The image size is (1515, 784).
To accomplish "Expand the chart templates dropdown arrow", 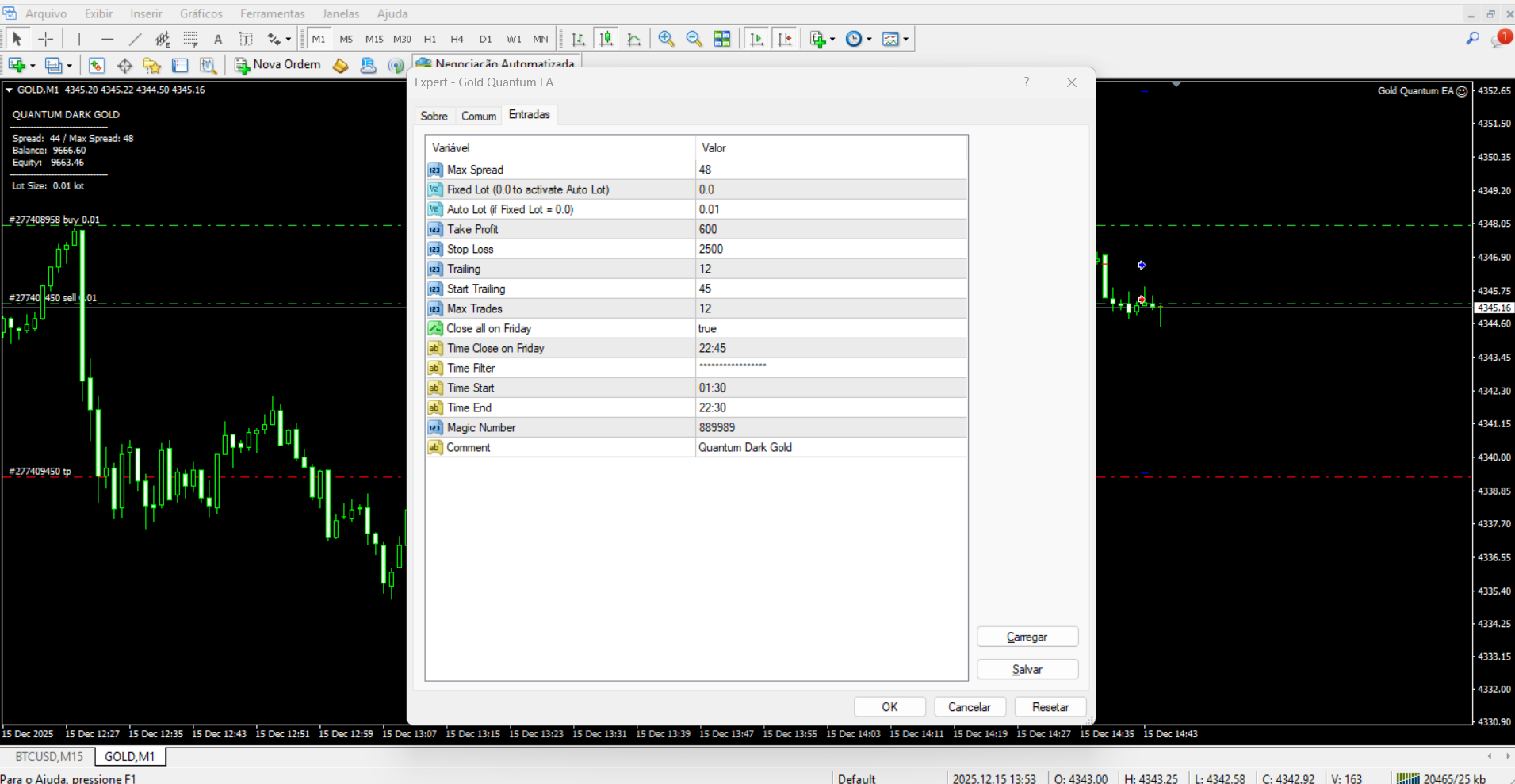I will [905, 40].
